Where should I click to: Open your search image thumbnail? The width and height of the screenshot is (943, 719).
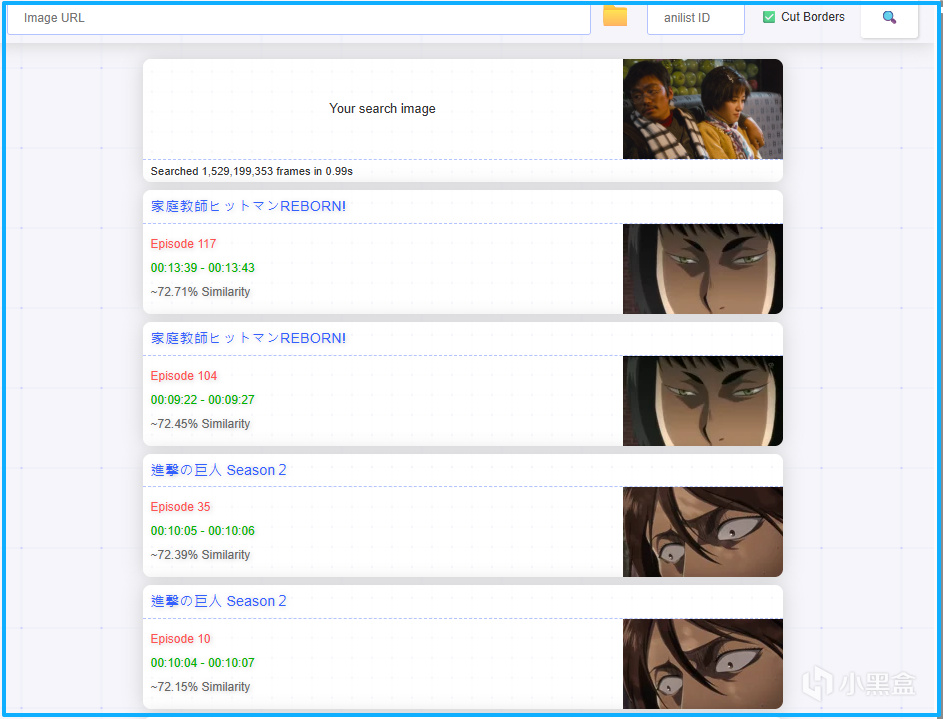pyautogui.click(x=702, y=109)
